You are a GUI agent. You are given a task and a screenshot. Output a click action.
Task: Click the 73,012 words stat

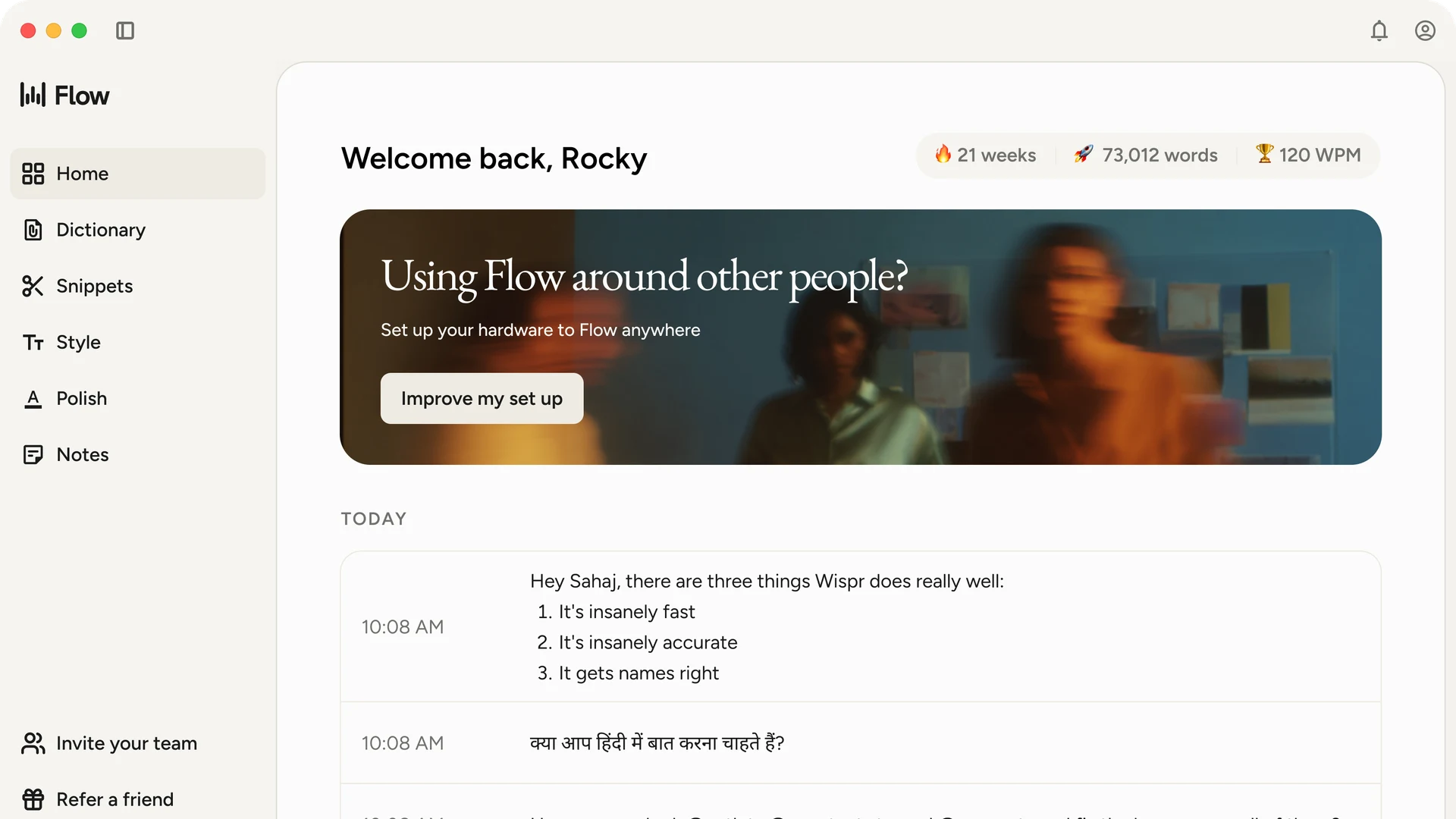pos(1146,155)
